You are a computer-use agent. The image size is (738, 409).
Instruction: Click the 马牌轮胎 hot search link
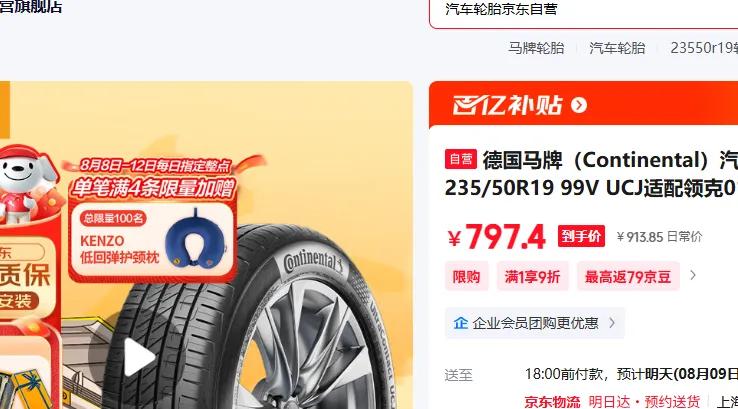536,48
